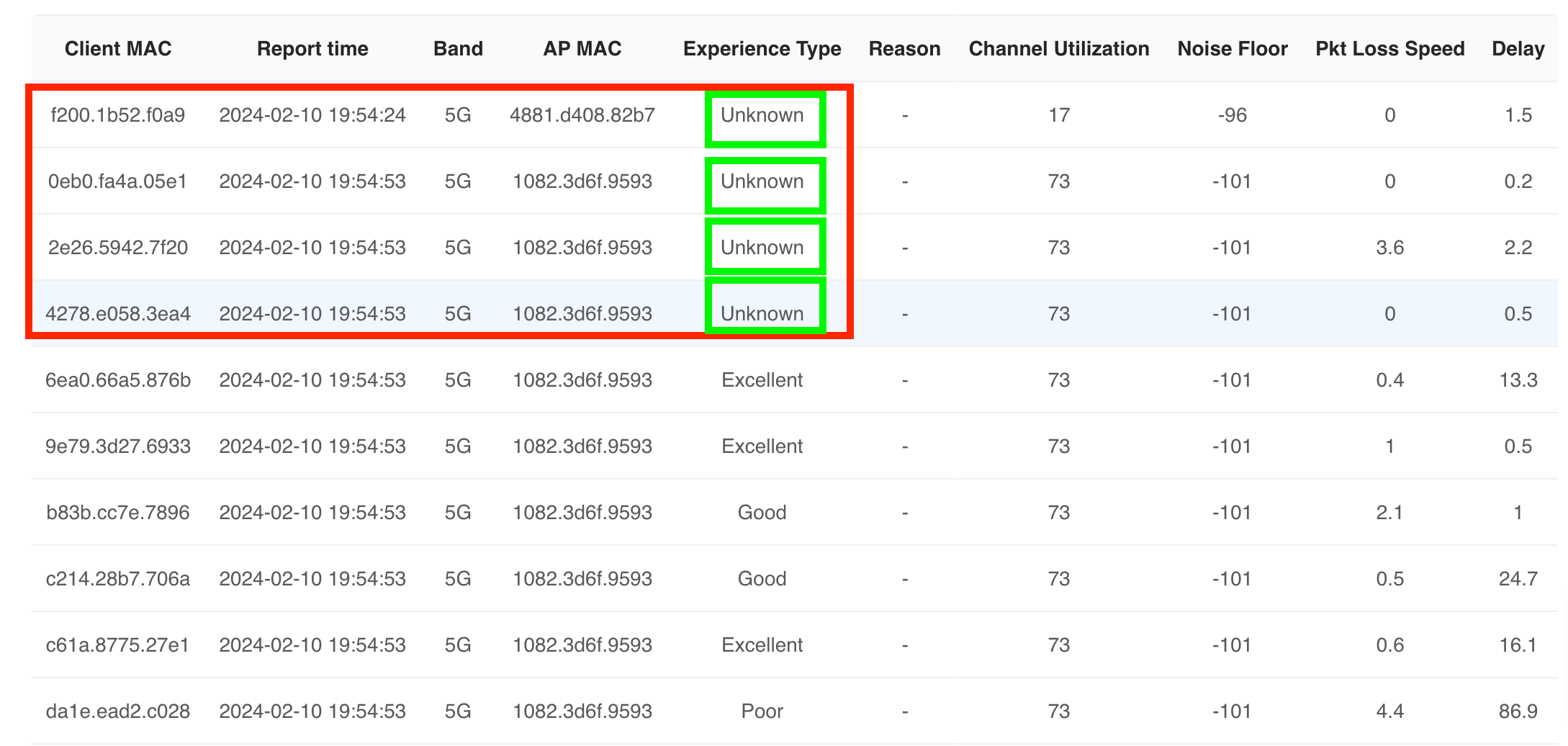This screenshot has height=746, width=1568.
Task: Click the Unknown cell for f200.1b52.f0a9
Action: pos(762,115)
